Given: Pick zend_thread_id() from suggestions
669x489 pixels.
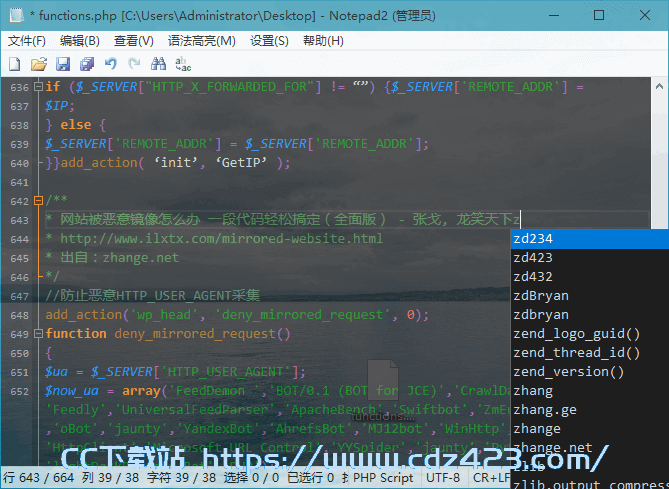Looking at the screenshot, I should 590,352.
